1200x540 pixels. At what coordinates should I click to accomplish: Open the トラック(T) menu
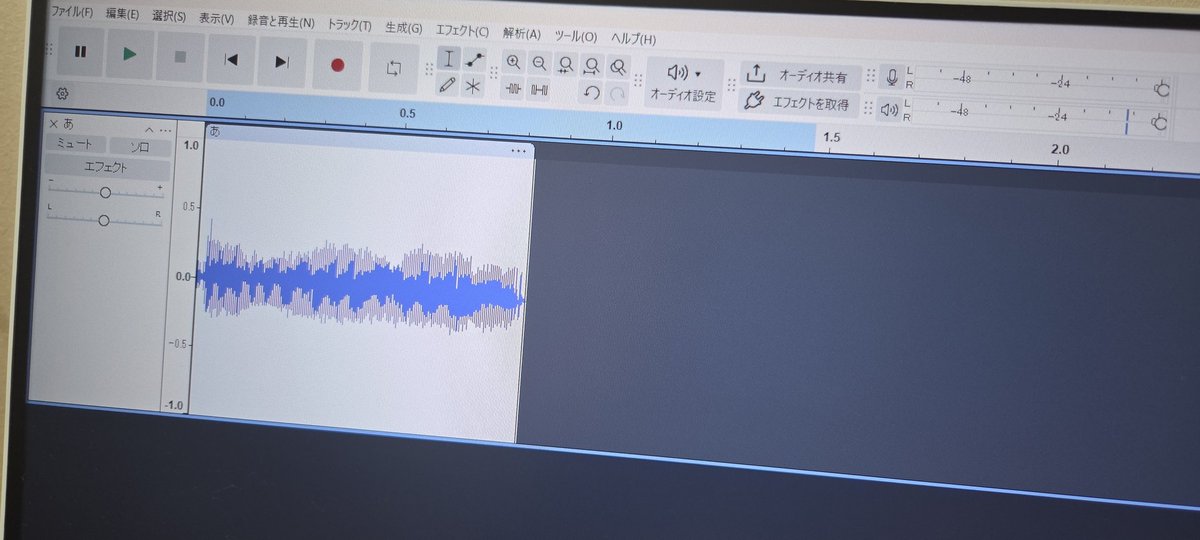point(350,25)
